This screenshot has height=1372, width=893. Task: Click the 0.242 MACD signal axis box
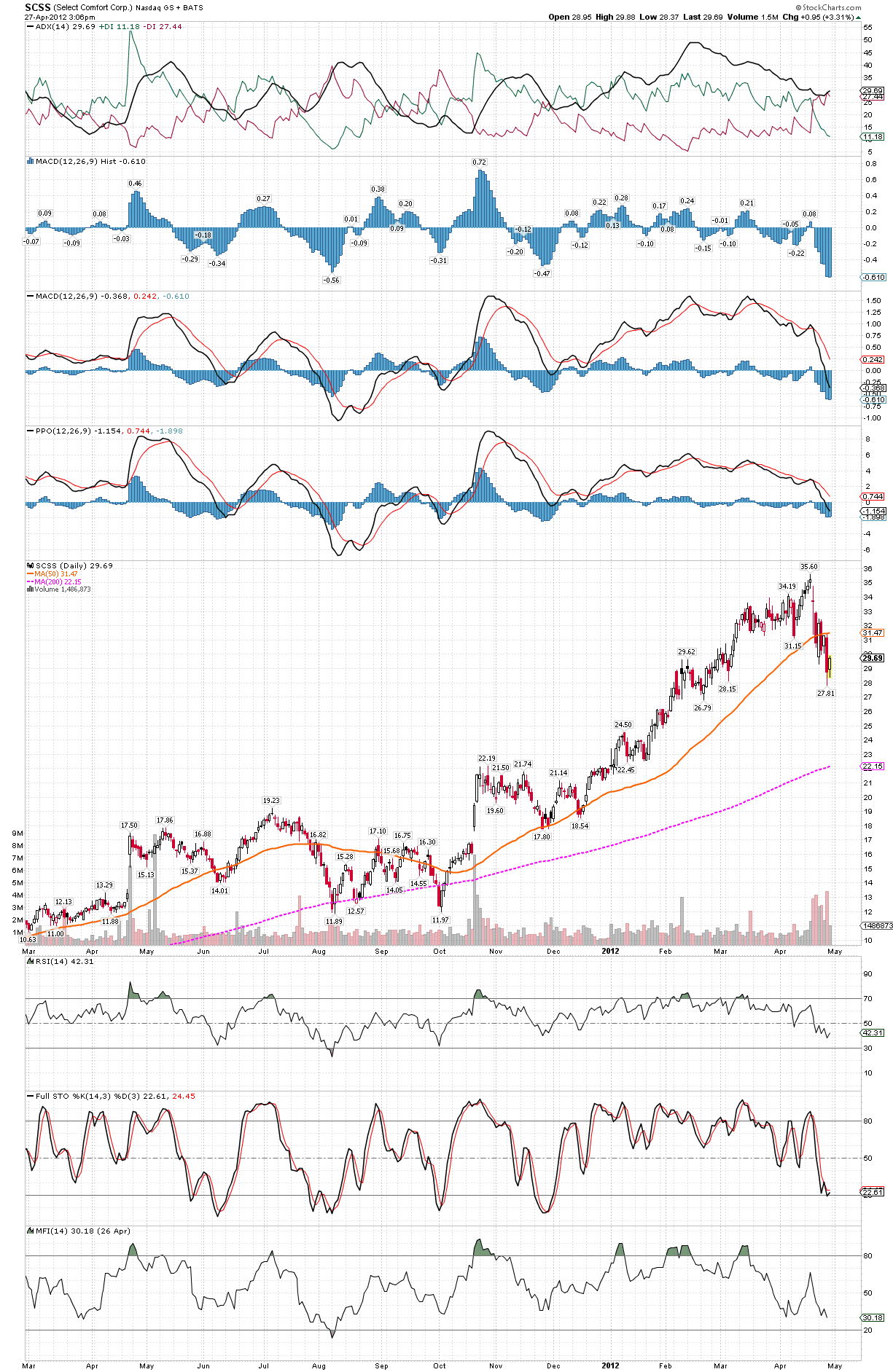(873, 360)
